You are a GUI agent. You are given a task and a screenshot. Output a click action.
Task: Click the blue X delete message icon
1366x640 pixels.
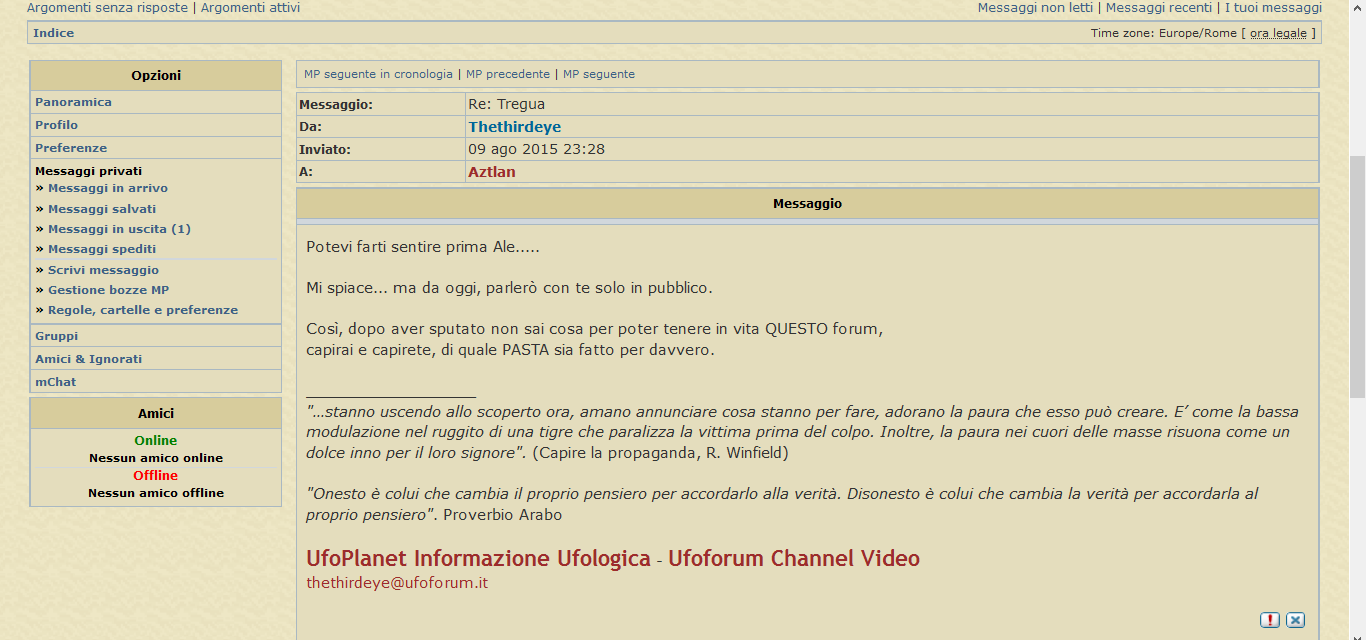pos(1295,620)
